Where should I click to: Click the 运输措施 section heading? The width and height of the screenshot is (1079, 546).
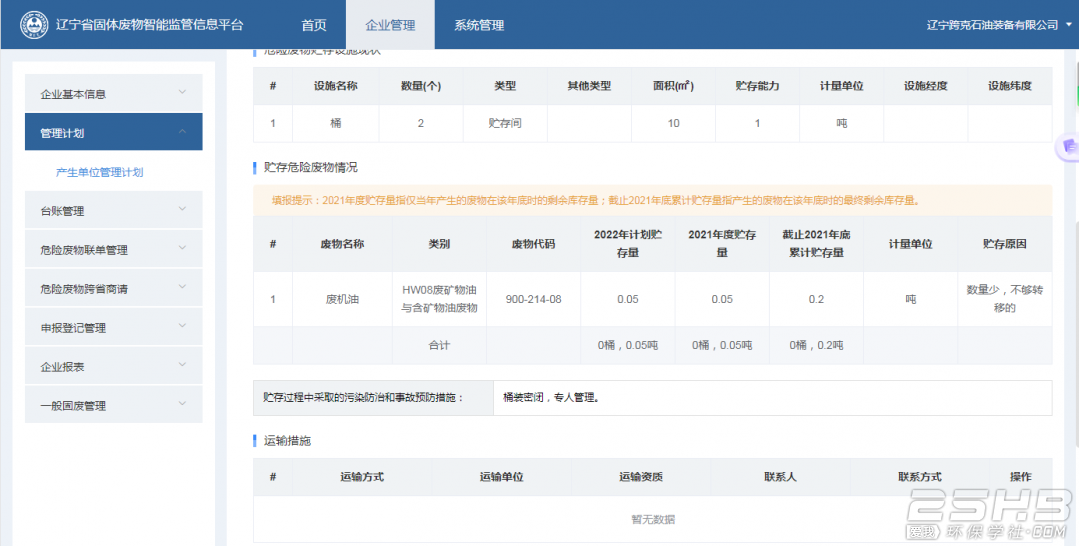[x=287, y=441]
